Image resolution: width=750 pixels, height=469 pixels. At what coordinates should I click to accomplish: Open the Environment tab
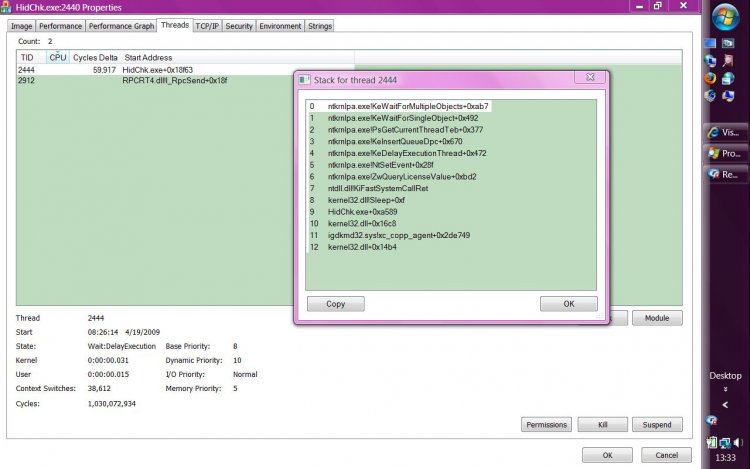point(280,26)
